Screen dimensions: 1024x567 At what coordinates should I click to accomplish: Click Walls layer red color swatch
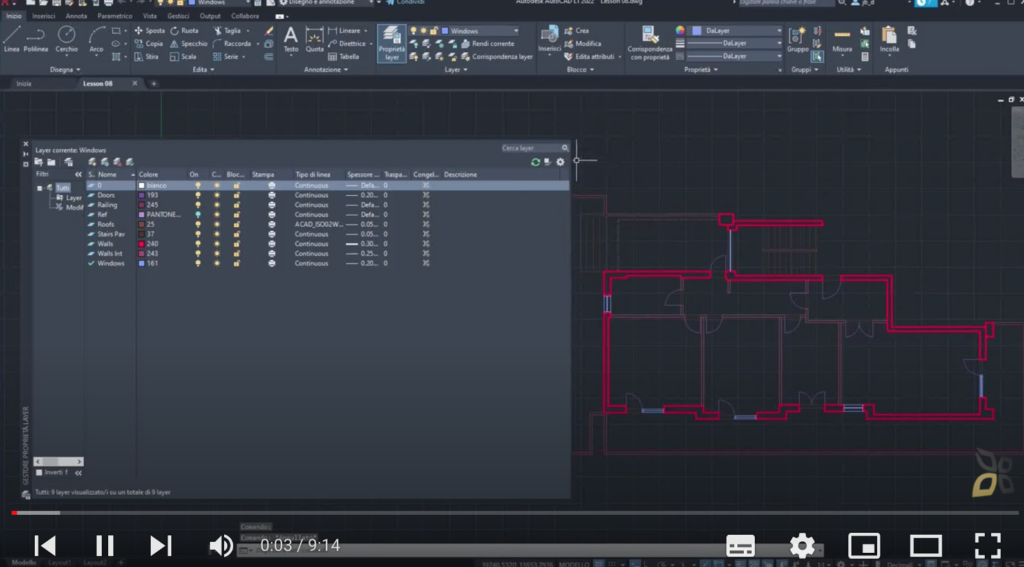(142, 244)
